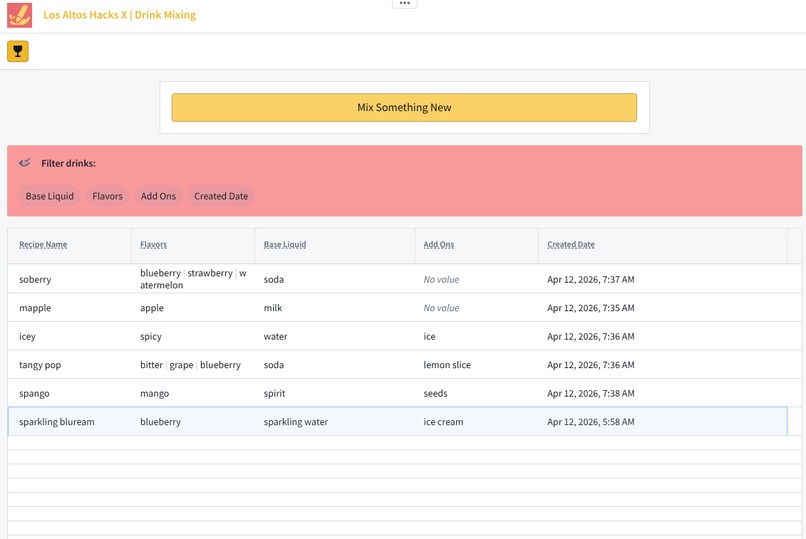Click the Los Altos Hacks app logo icon
806x539 pixels.
[20, 15]
